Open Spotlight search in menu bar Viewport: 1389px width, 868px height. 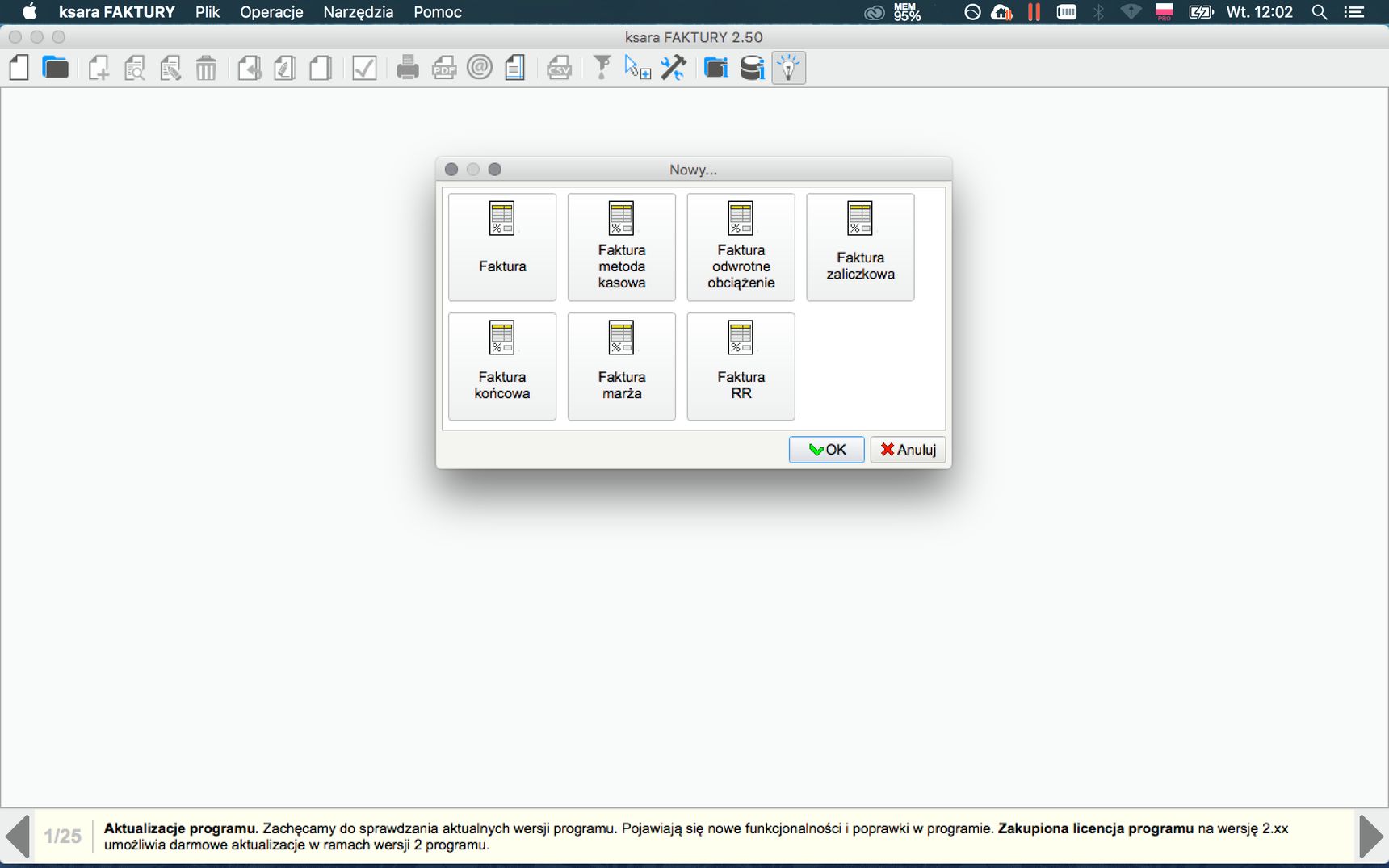click(1320, 12)
